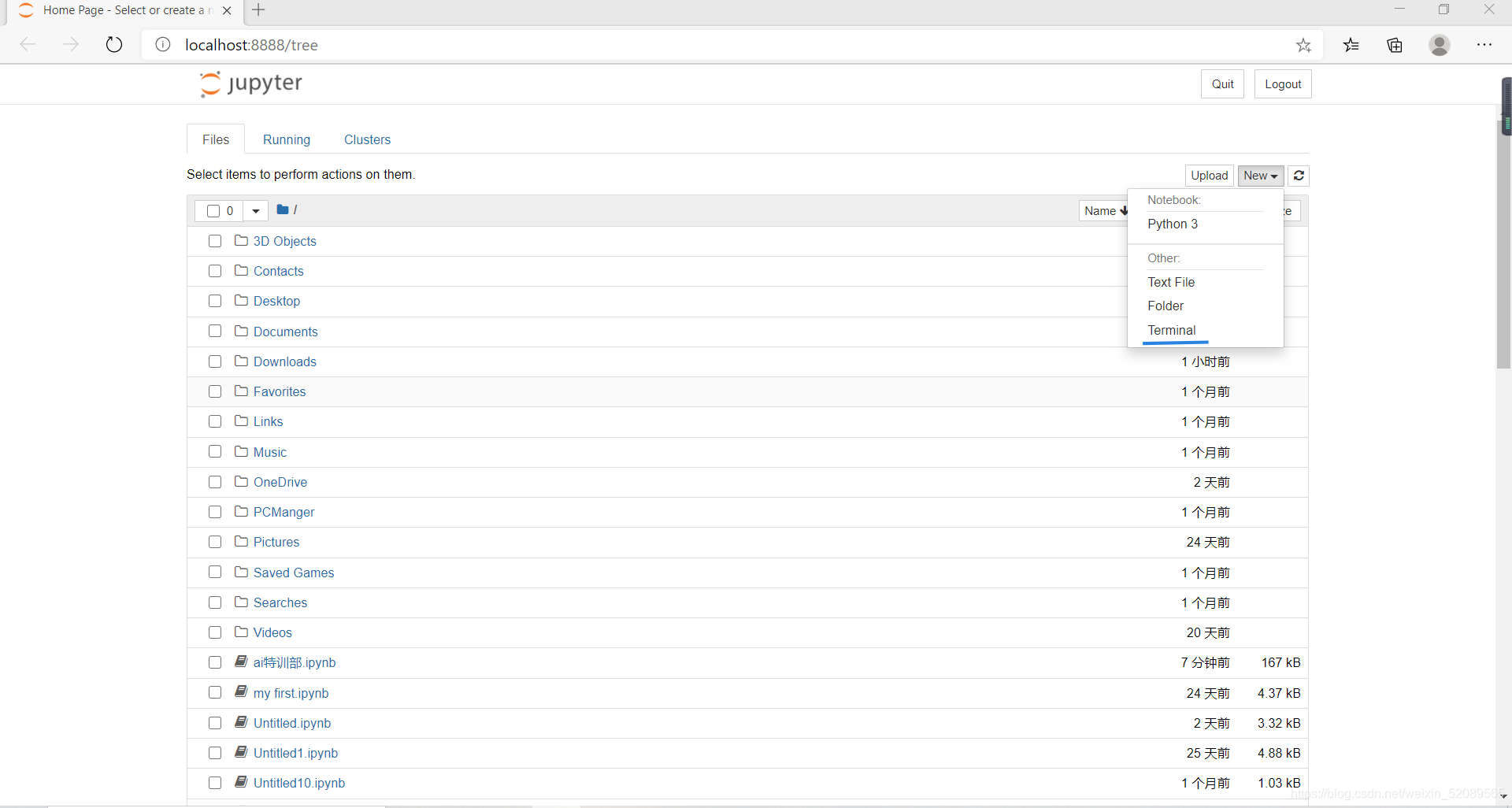Switch to the Running tab
The width and height of the screenshot is (1512, 808).
tap(287, 139)
